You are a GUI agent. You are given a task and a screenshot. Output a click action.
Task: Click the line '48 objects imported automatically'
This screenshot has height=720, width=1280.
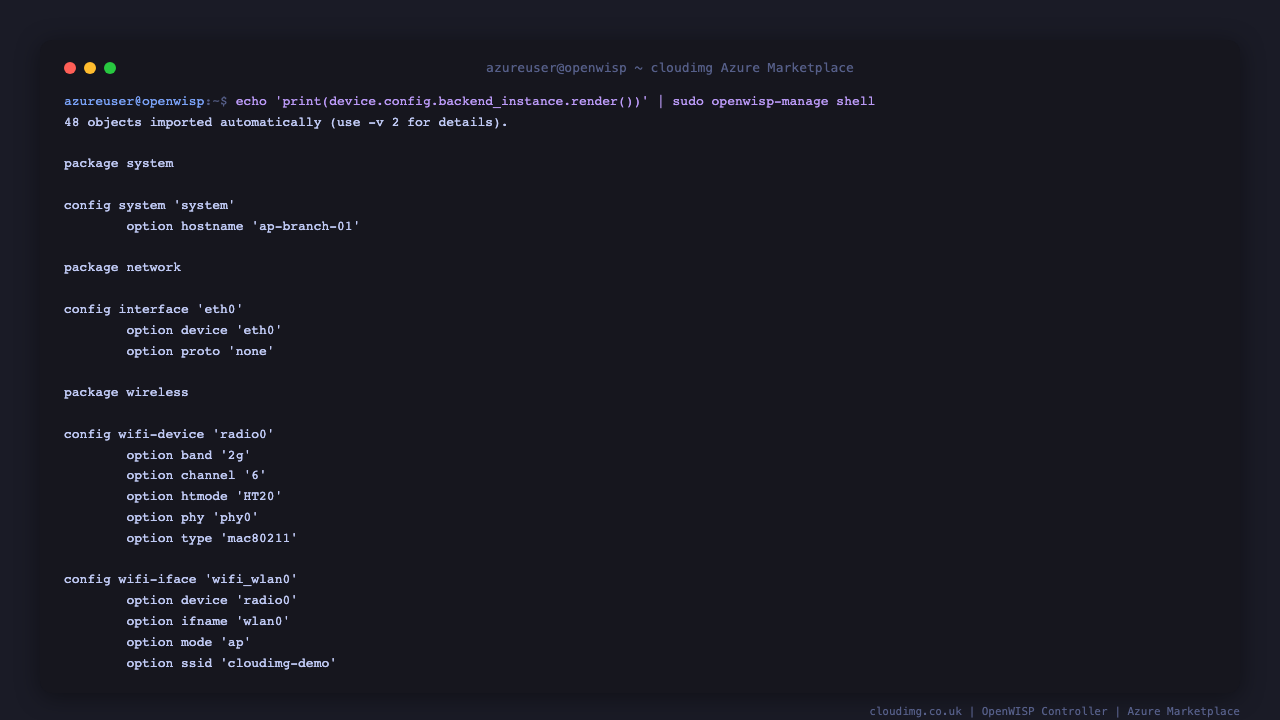pos(286,123)
